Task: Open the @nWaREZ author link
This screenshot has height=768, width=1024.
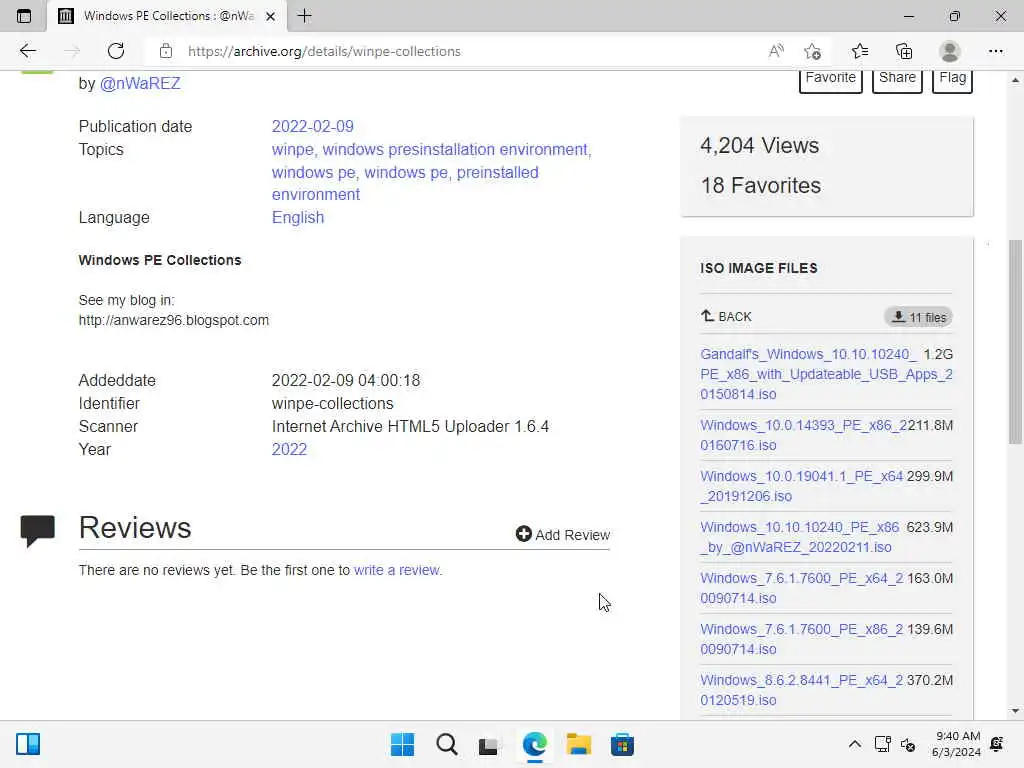Action: (x=140, y=84)
